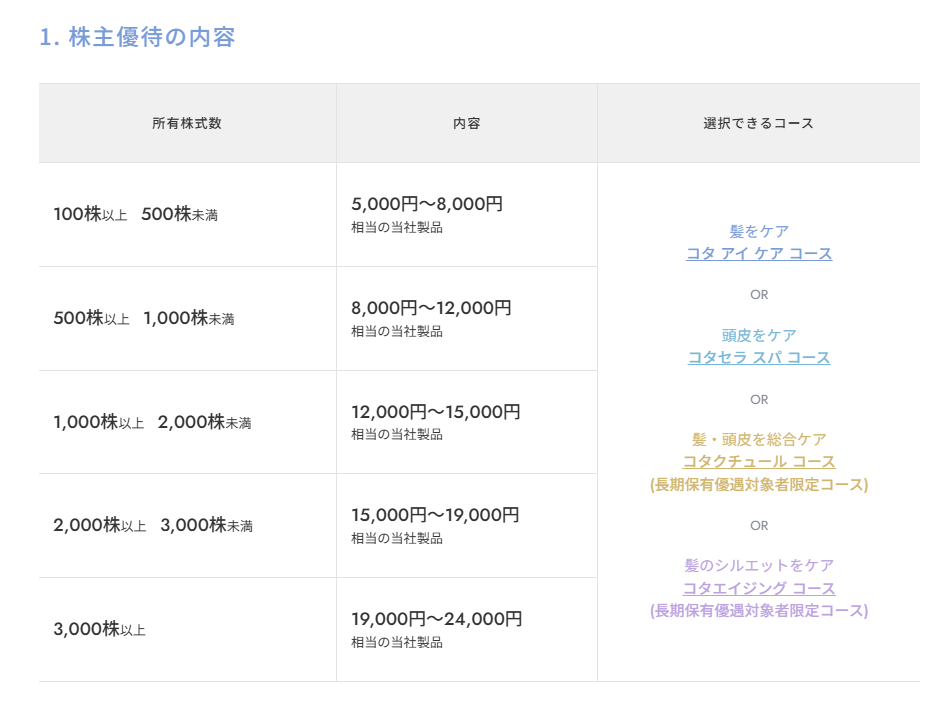The width and height of the screenshot is (948, 704).
Task: Open the コタクチュール コース link
Action: [759, 461]
